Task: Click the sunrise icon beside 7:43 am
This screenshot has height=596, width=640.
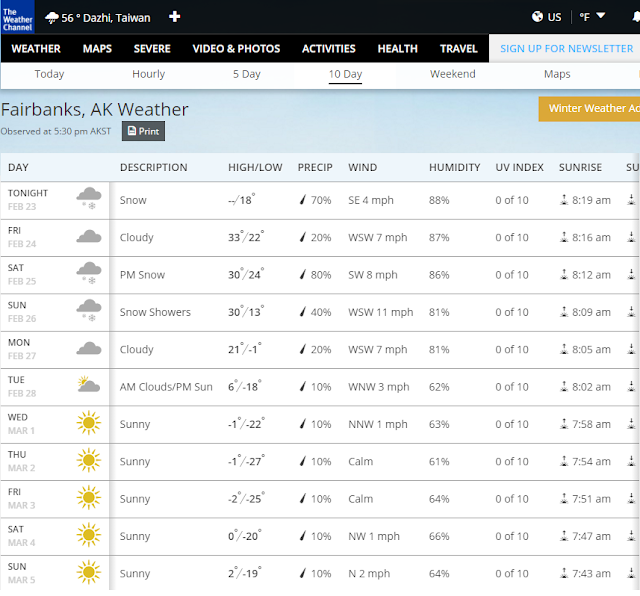Action: [564, 573]
